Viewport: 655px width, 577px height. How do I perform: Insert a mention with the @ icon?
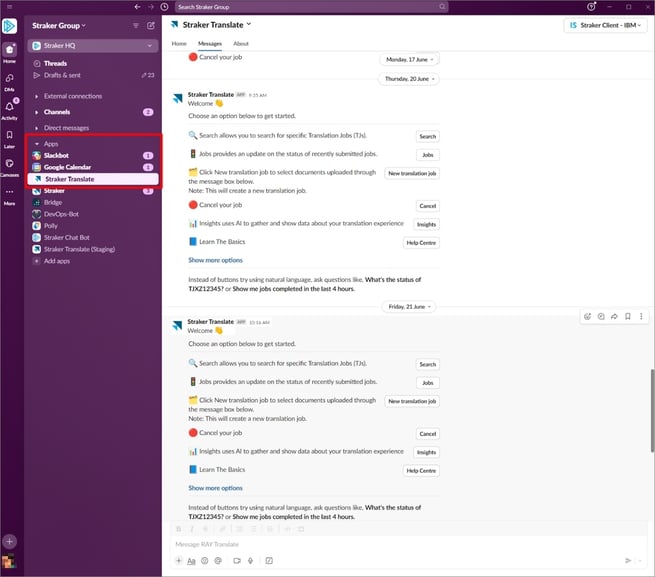218,561
